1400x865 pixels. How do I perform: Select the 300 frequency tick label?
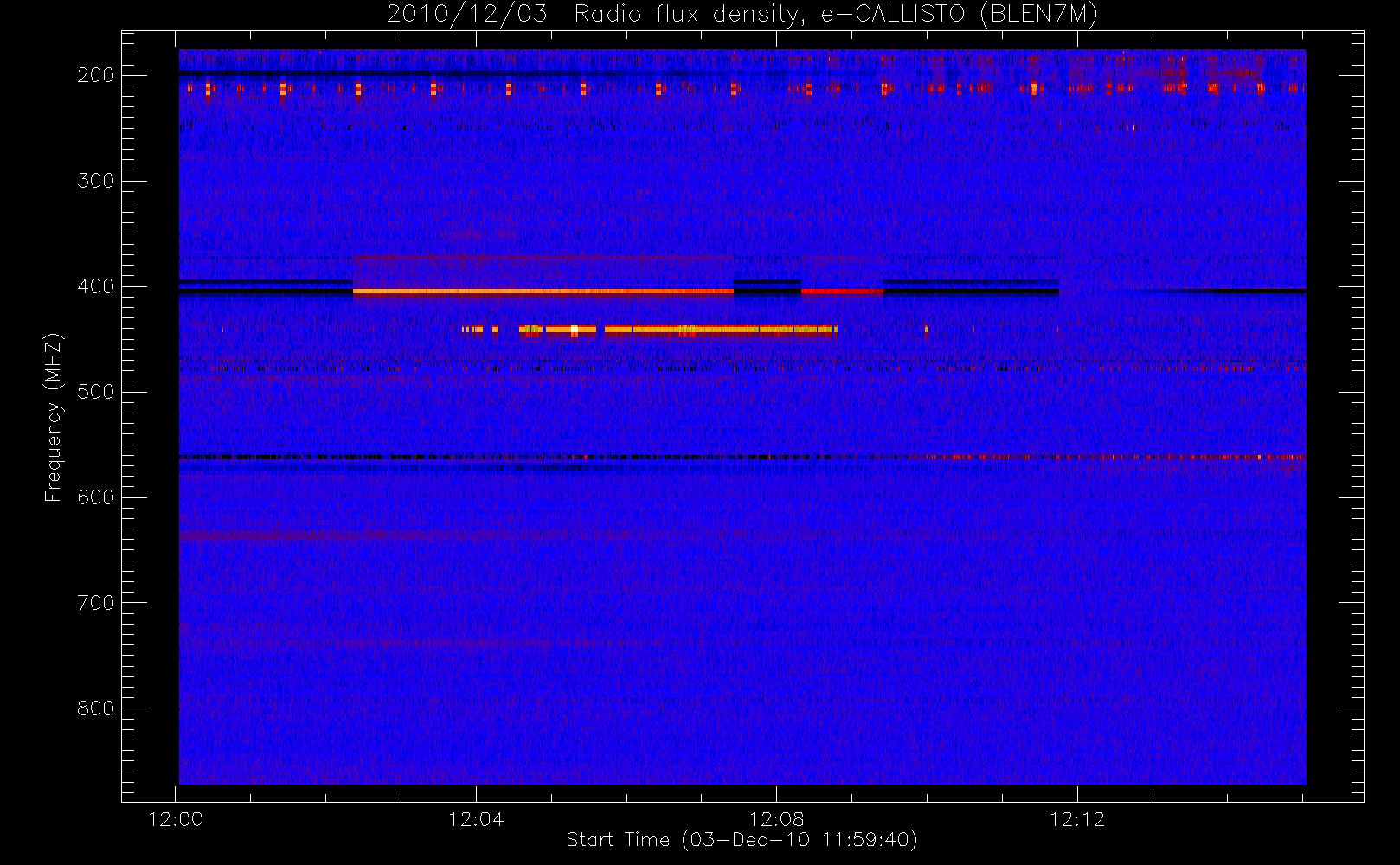95,181
